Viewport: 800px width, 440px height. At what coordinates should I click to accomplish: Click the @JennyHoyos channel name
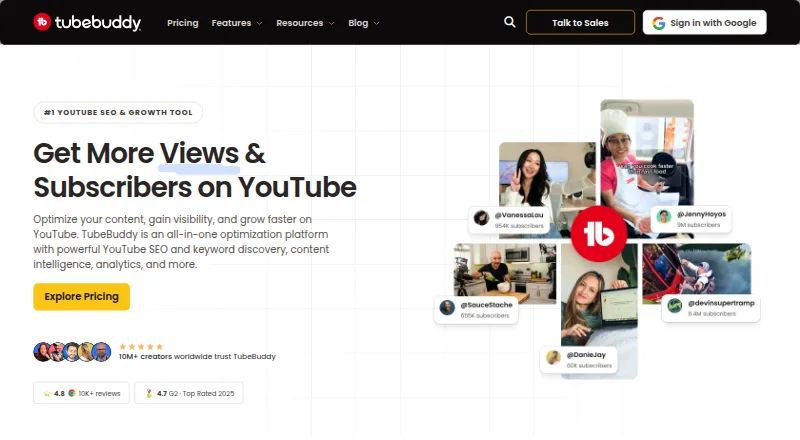(x=701, y=214)
